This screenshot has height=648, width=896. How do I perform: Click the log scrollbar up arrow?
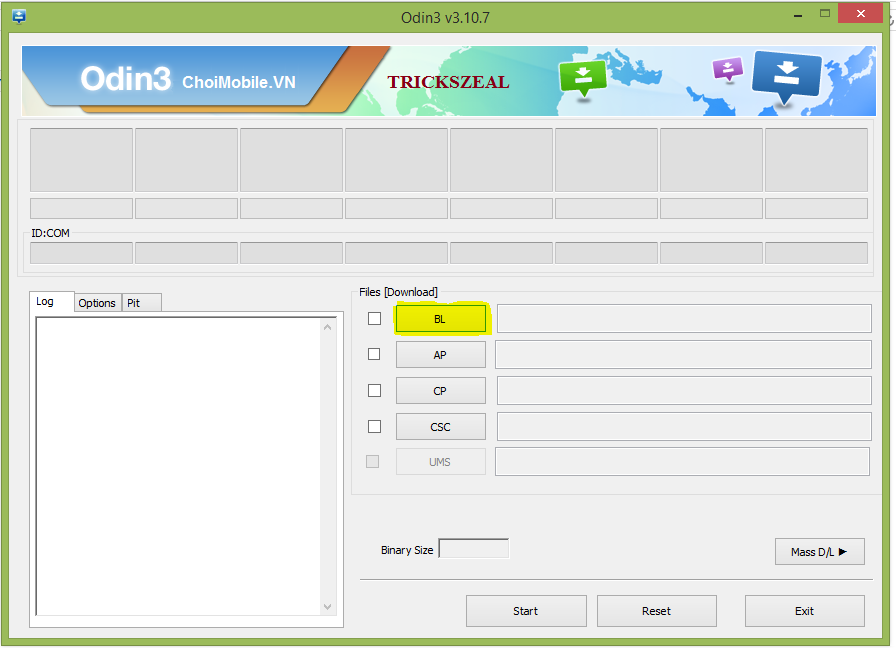[327, 327]
